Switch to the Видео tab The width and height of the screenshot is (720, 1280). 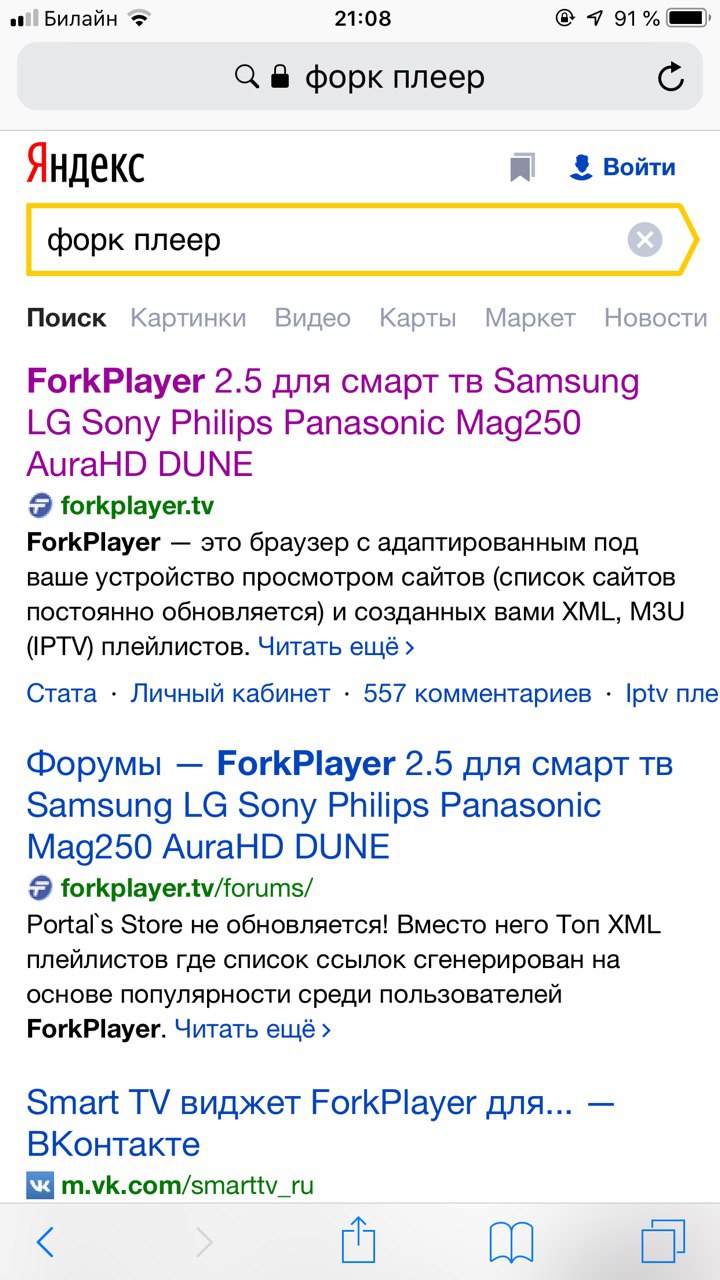pyautogui.click(x=313, y=318)
